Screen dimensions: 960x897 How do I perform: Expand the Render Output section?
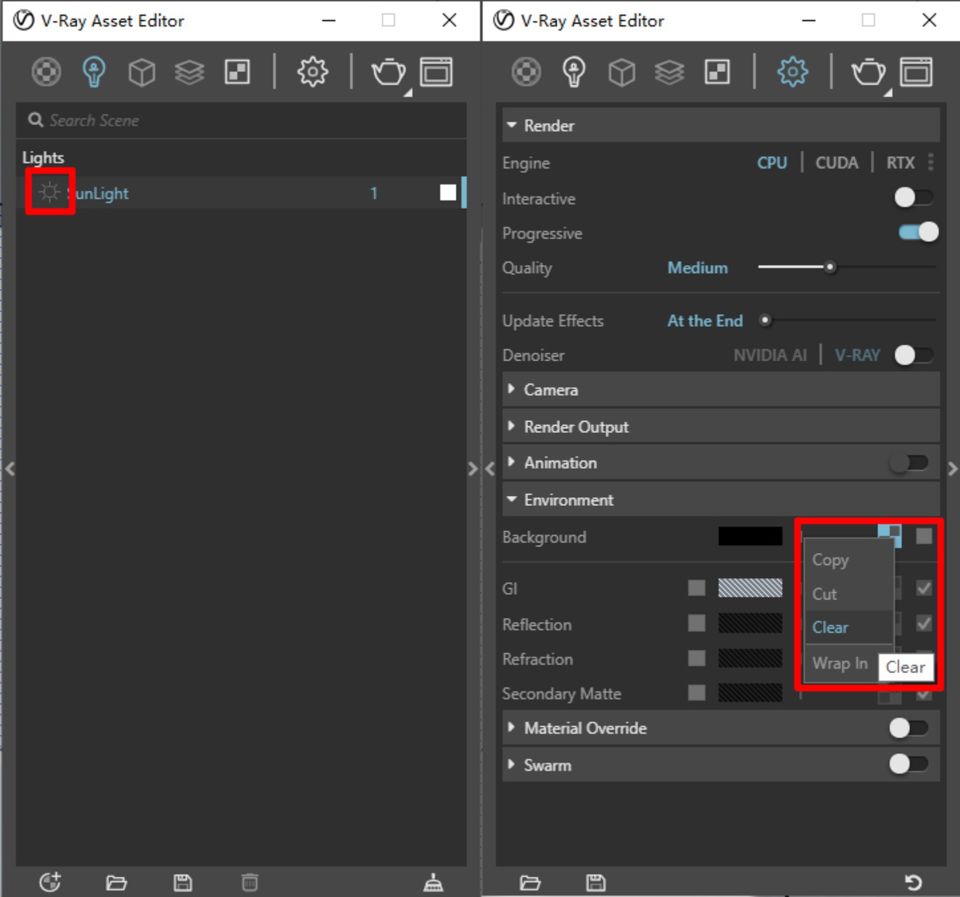576,427
